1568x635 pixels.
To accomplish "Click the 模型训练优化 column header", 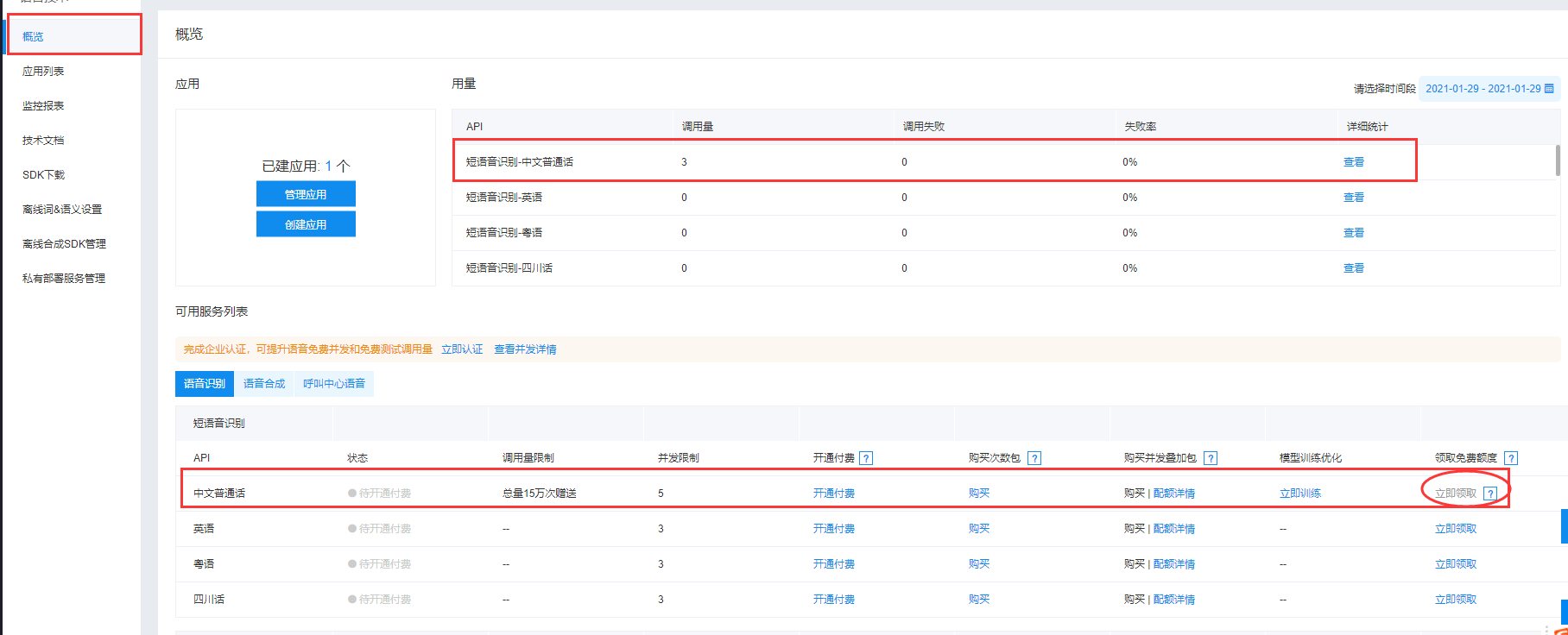I will tap(1311, 458).
